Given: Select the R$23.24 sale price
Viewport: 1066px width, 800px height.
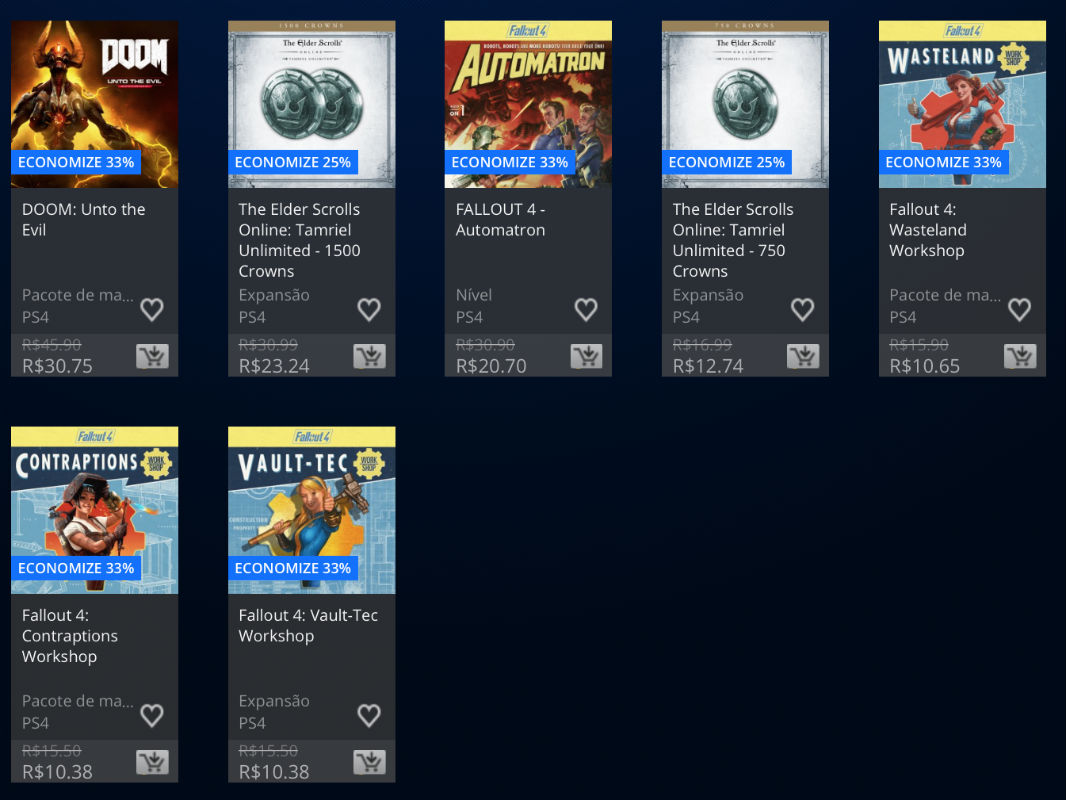Looking at the screenshot, I should 274,366.
